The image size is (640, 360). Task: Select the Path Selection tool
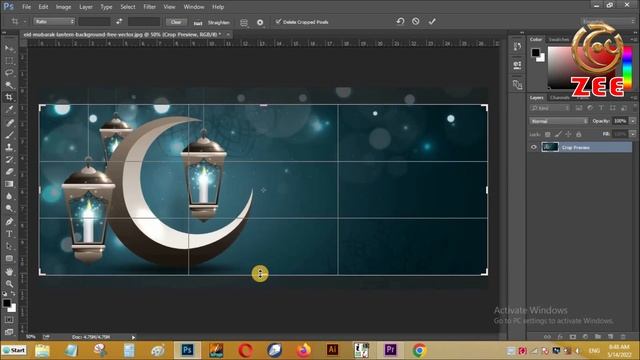click(9, 247)
